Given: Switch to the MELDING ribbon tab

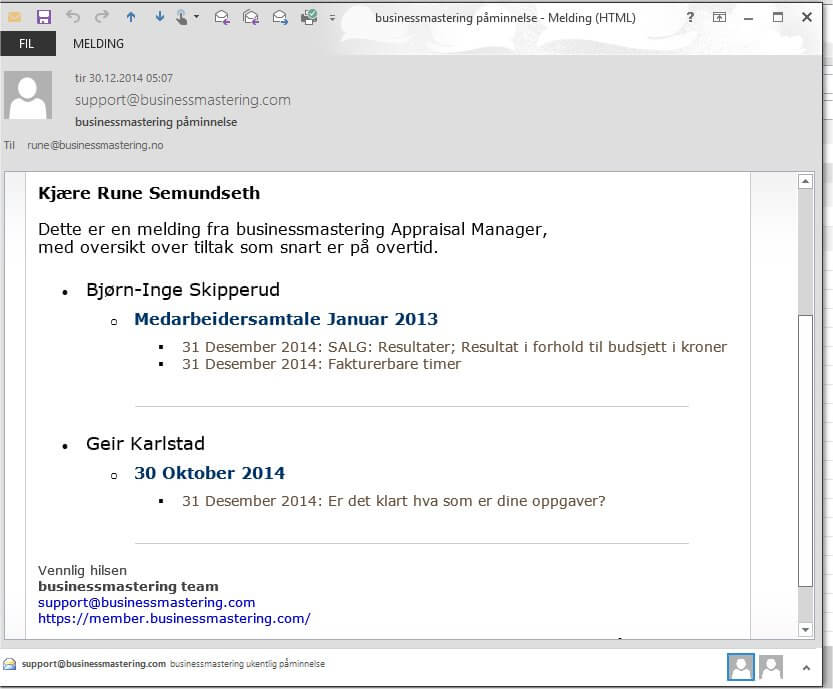Looking at the screenshot, I should 98,44.
